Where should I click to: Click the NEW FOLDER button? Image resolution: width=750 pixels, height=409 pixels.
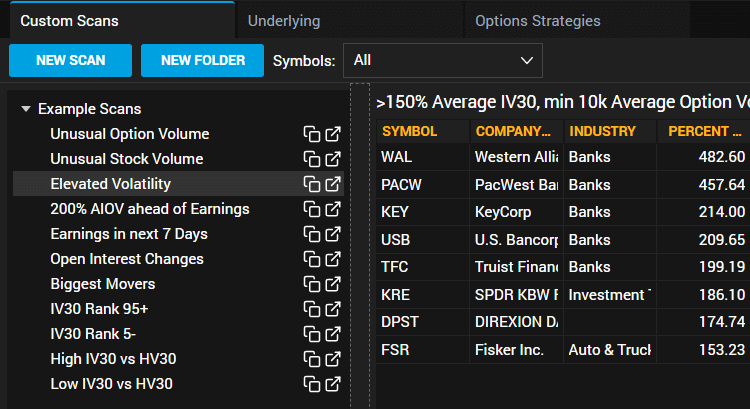coord(202,60)
